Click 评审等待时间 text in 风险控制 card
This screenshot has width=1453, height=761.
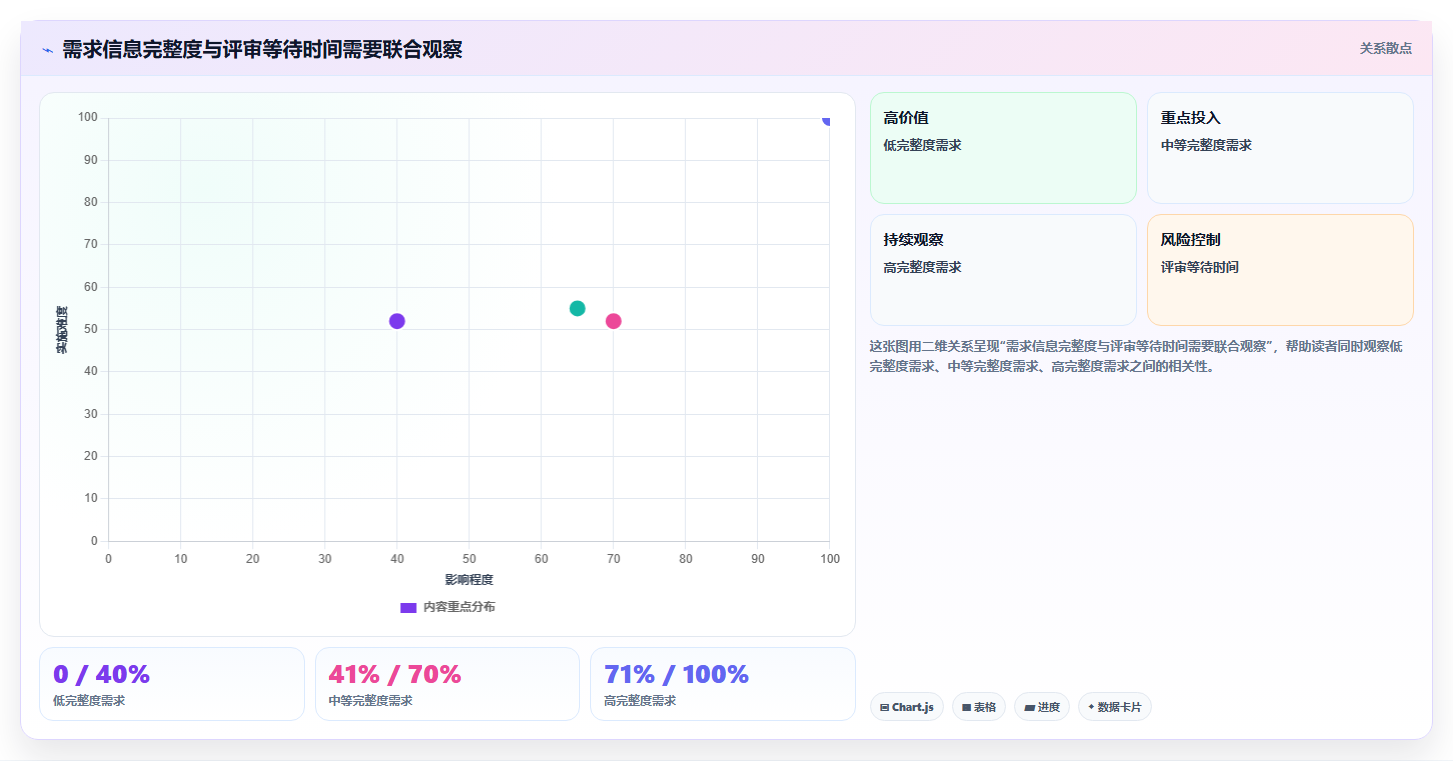click(x=1200, y=267)
